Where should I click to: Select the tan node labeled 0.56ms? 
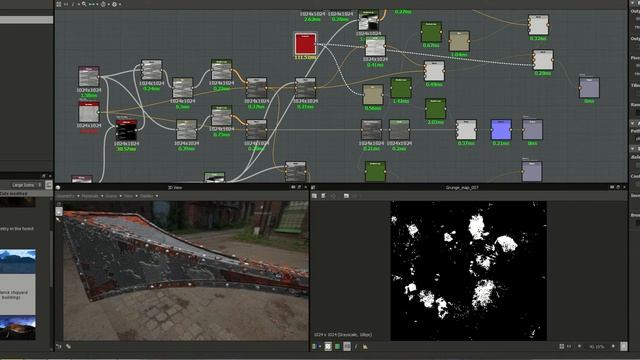click(x=373, y=95)
